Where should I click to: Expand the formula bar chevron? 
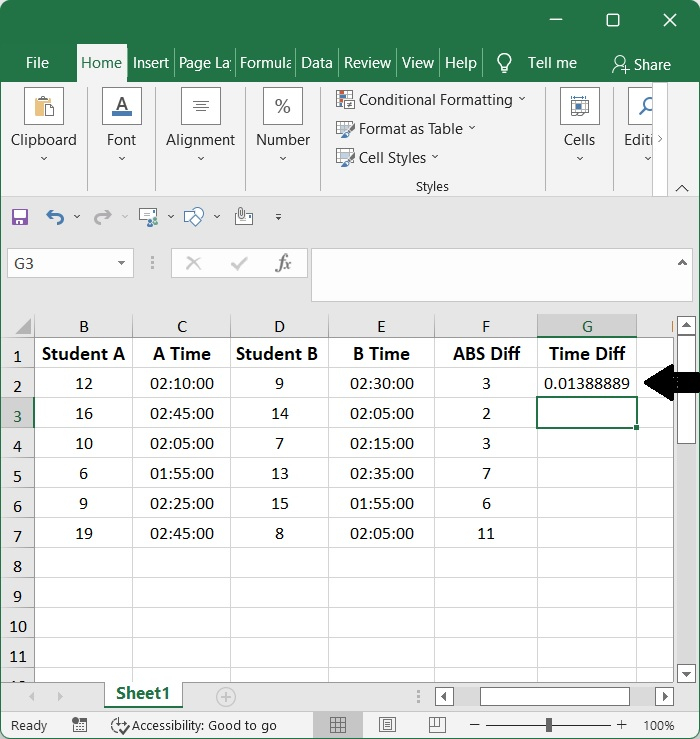[682, 263]
